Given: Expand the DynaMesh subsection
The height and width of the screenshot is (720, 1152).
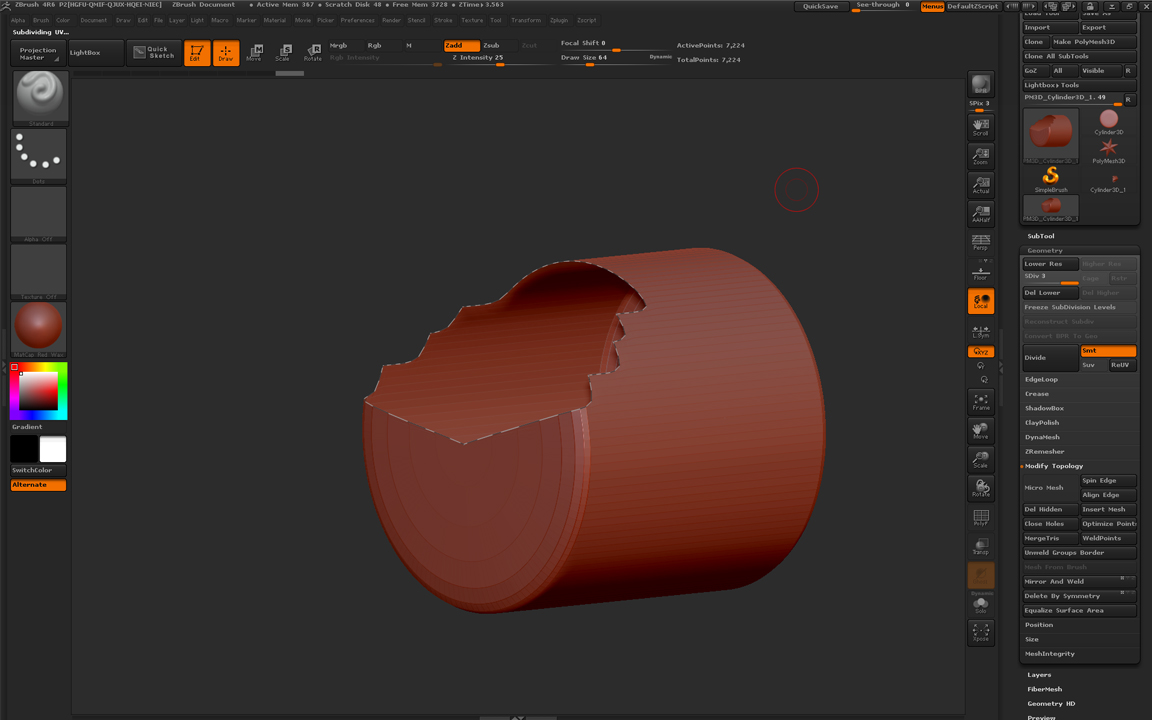Looking at the screenshot, I should click(x=1042, y=437).
